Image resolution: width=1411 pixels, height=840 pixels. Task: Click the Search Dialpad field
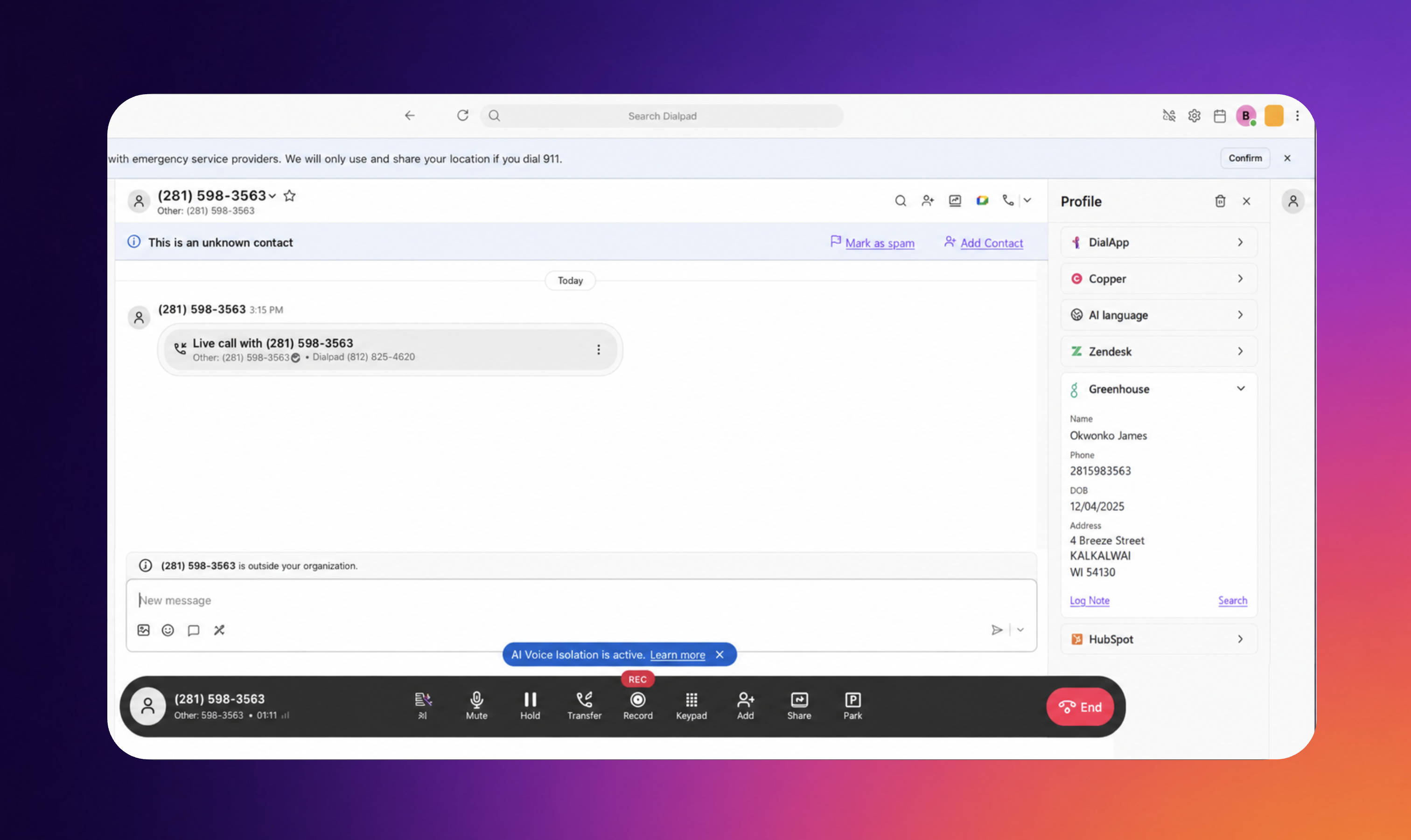click(x=661, y=116)
